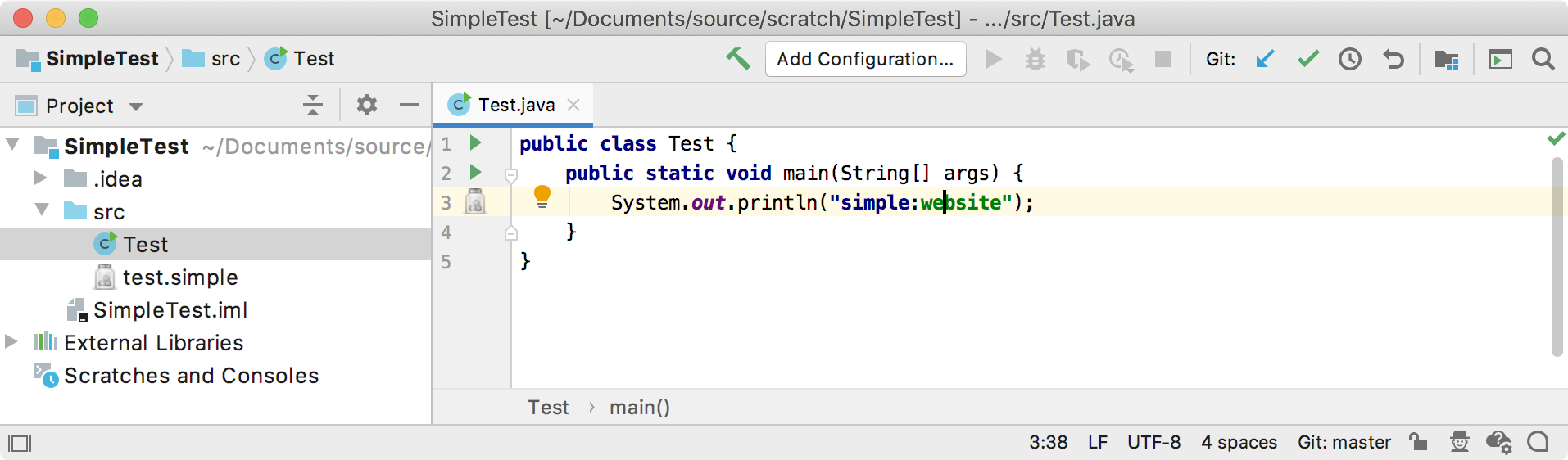
Task: Click the 3:38 cursor position indicator
Action: [1048, 443]
